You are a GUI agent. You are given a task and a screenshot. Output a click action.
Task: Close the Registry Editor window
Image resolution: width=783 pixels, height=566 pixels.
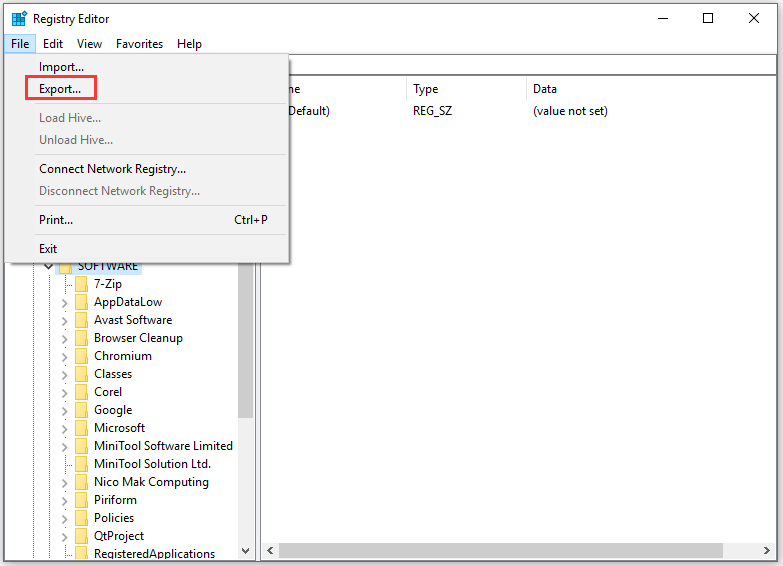pyautogui.click(x=754, y=18)
